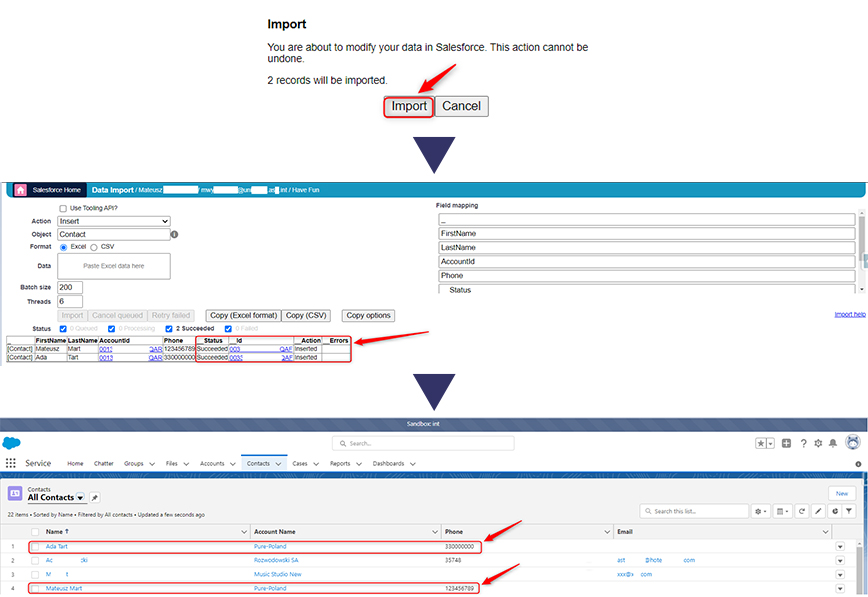
Task: Click the Paste Excel data box
Action: click(x=114, y=266)
